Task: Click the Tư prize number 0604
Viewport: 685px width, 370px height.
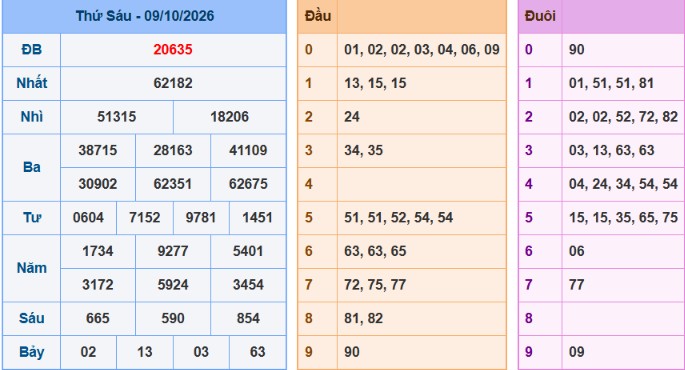Action: (88, 218)
